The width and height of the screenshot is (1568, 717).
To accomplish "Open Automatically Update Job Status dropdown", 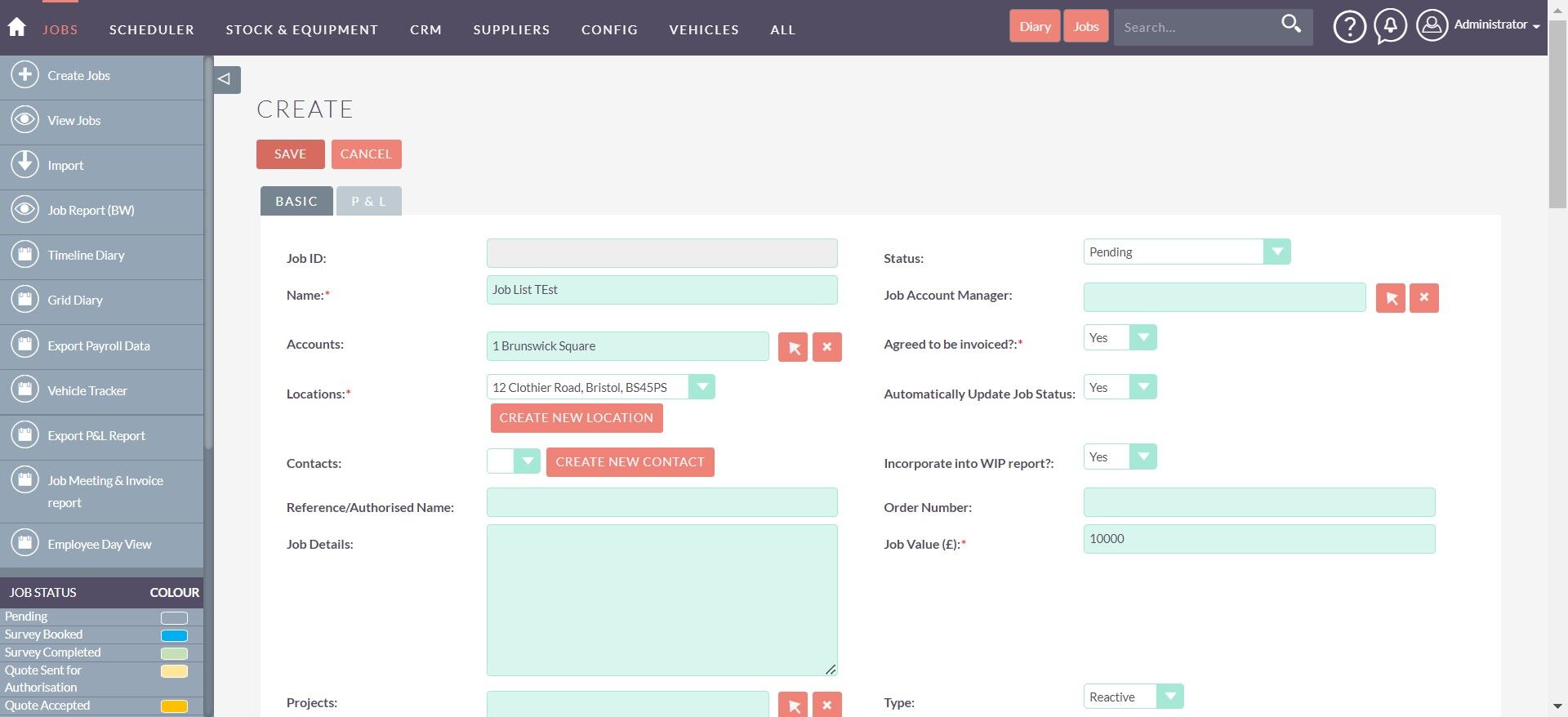I will [x=1120, y=387].
